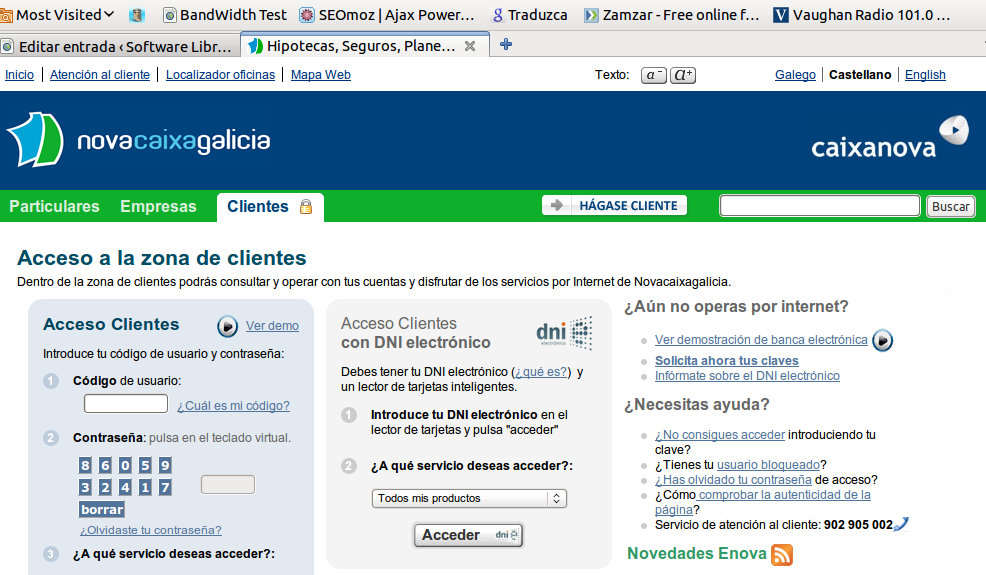Click the Acceder DNI button

(468, 535)
